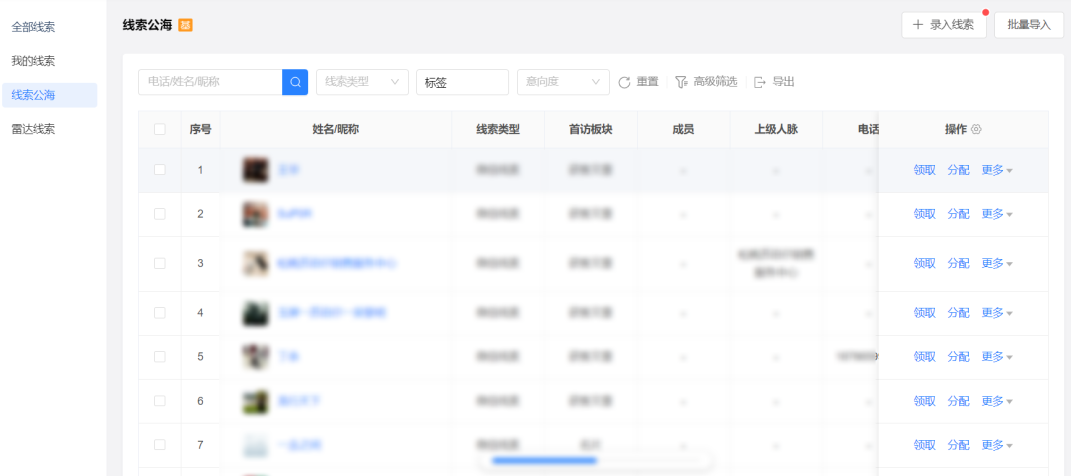Click 领取 in row 4
This screenshot has height=476, width=1071.
(925, 313)
